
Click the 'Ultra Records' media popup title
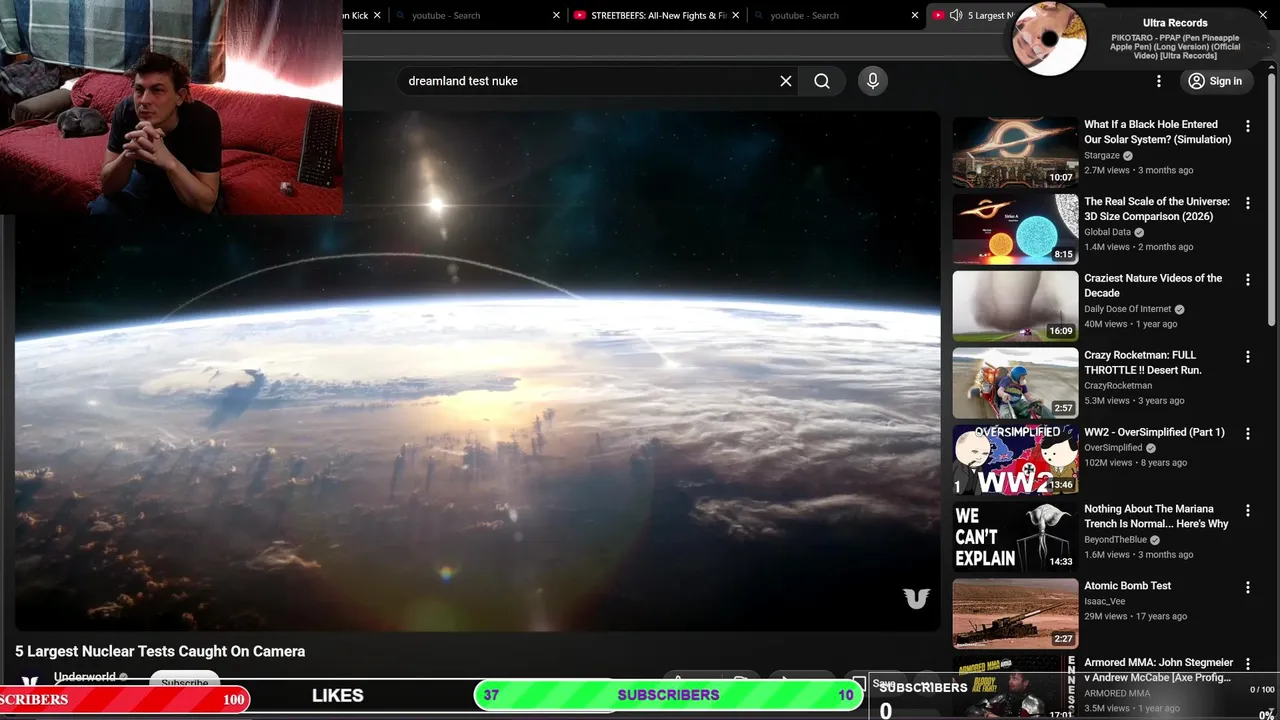(1175, 22)
